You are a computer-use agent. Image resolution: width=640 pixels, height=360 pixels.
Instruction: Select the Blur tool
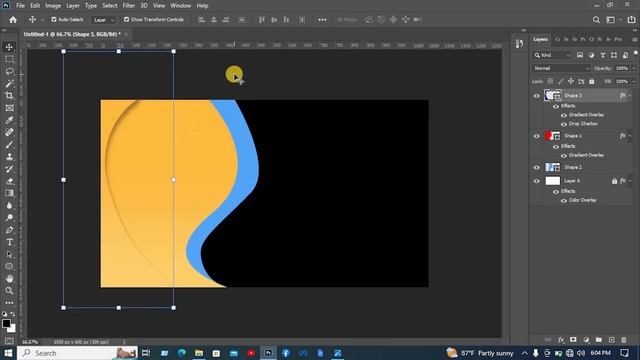(x=9, y=205)
